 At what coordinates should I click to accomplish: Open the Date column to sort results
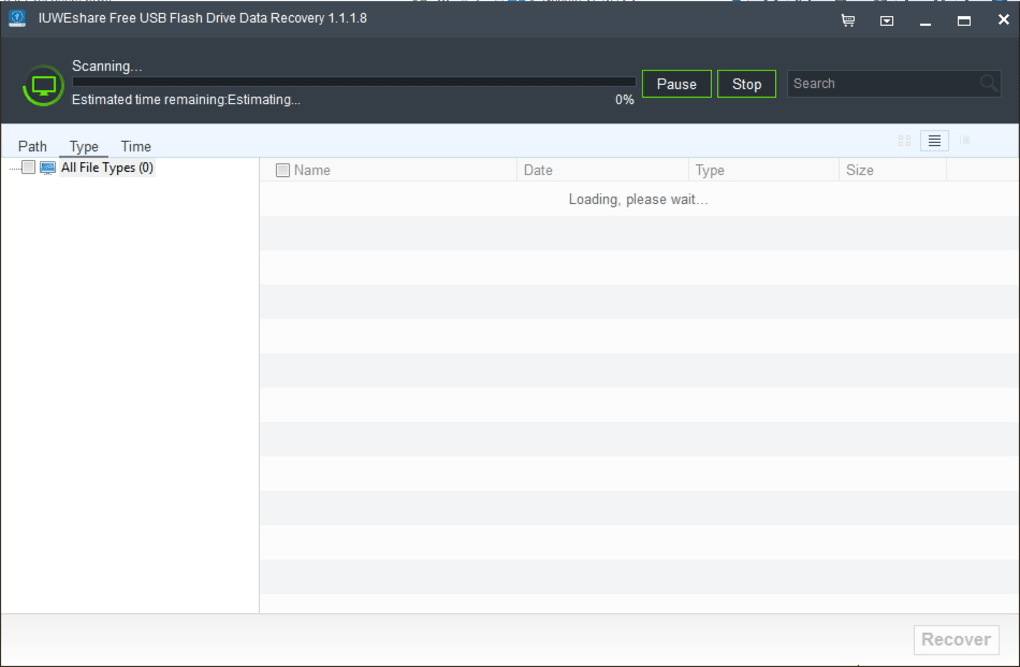538,170
